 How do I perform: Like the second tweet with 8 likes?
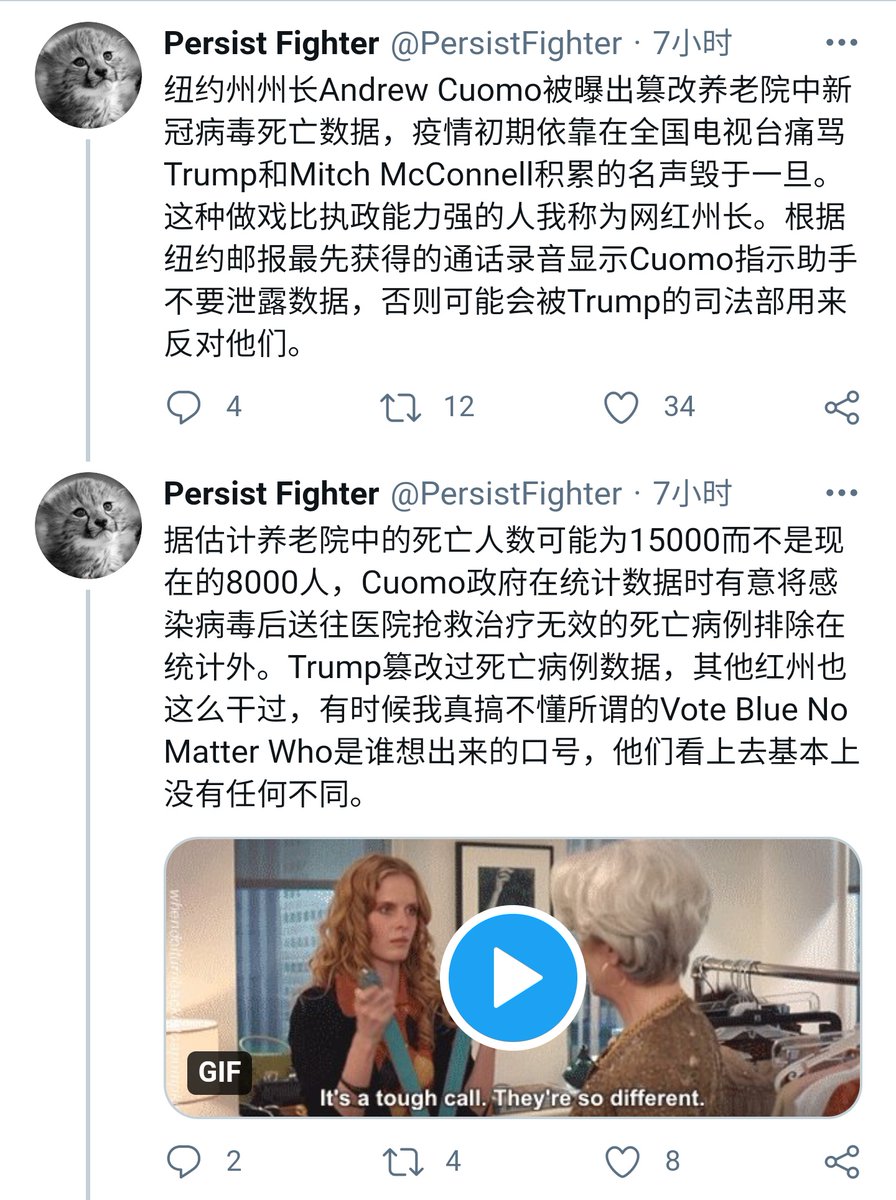[x=622, y=1161]
